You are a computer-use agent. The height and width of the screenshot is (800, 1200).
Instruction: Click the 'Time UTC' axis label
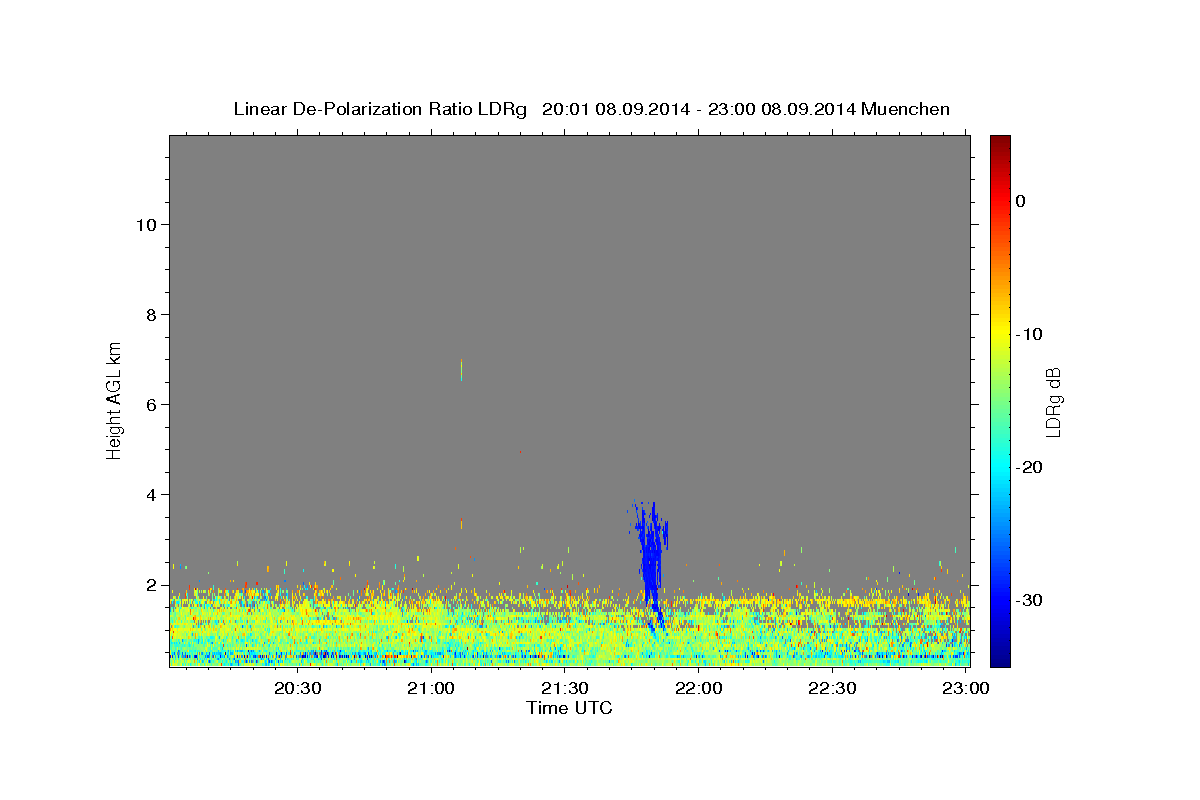coord(569,708)
